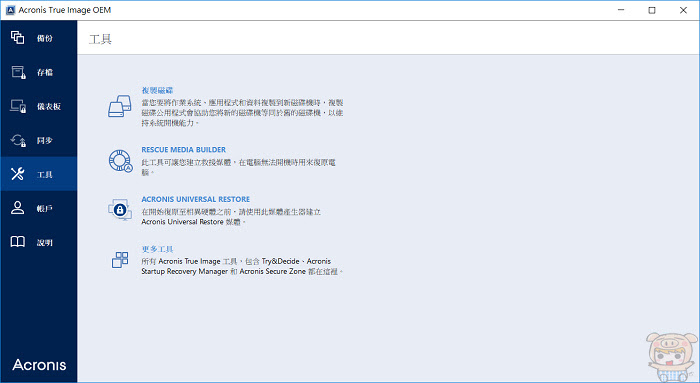Click the More Tools squares icon
700x383 pixels.
click(120, 260)
